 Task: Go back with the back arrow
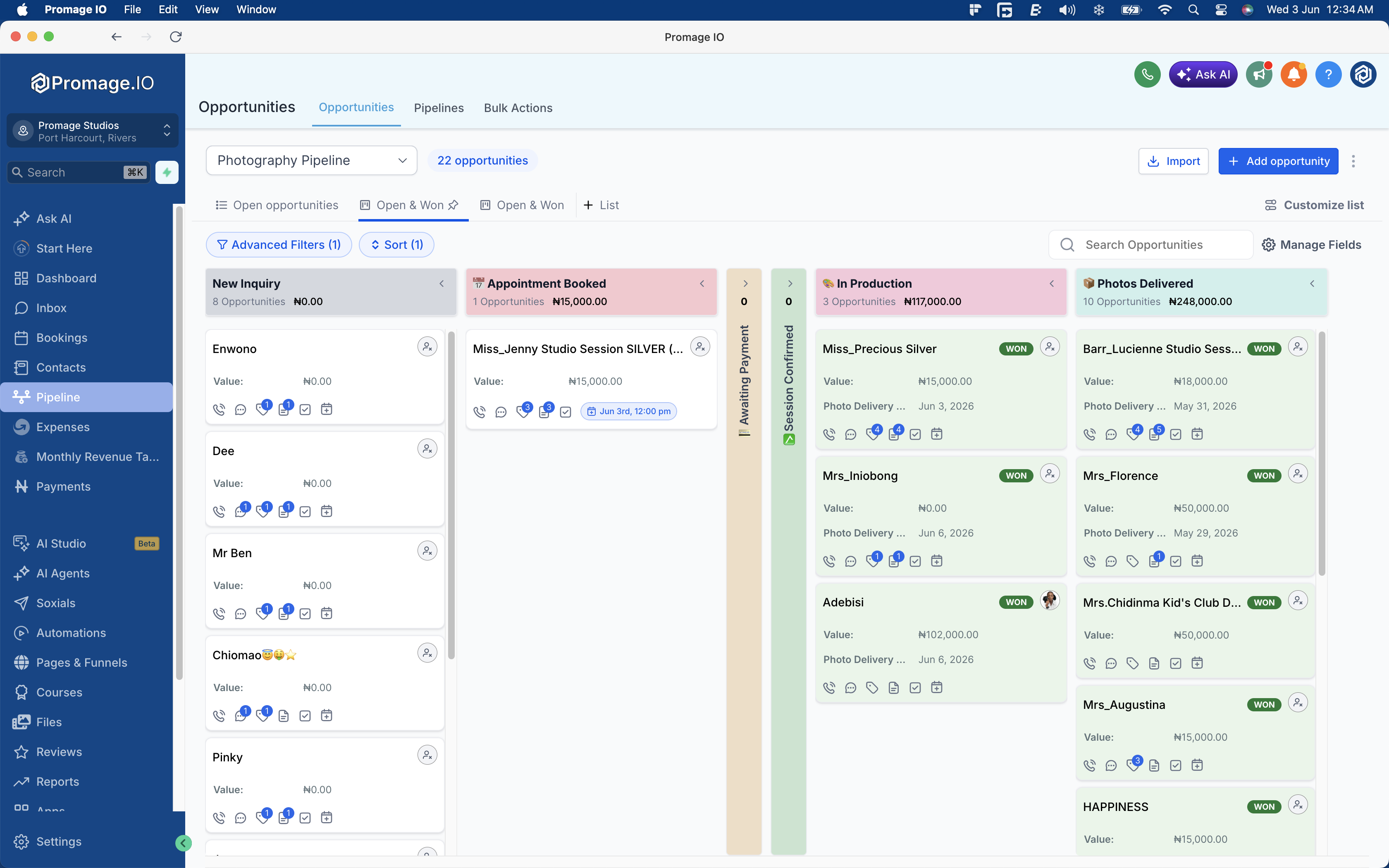[117, 37]
